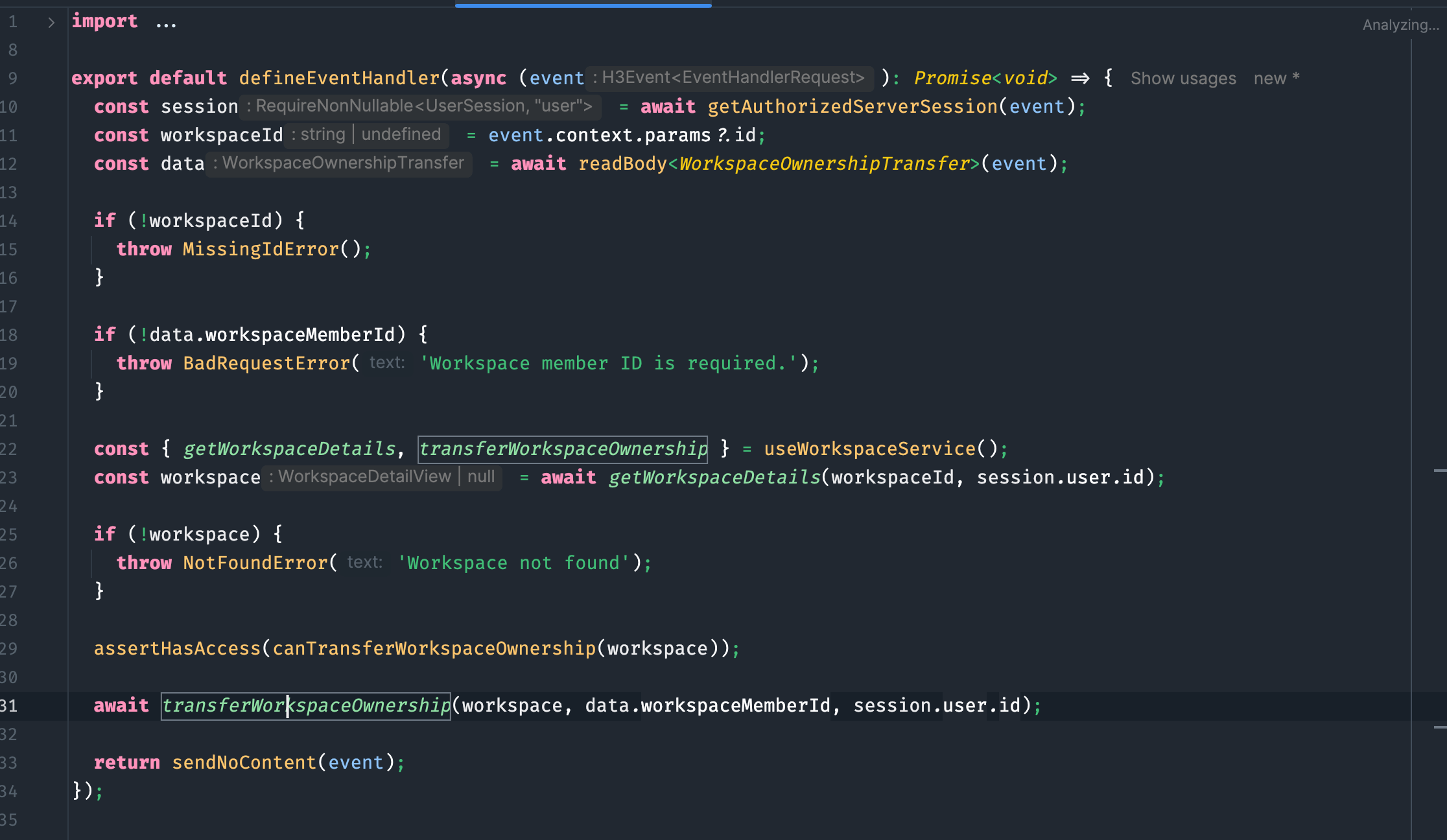Click the export keyword on line 9

coord(104,78)
